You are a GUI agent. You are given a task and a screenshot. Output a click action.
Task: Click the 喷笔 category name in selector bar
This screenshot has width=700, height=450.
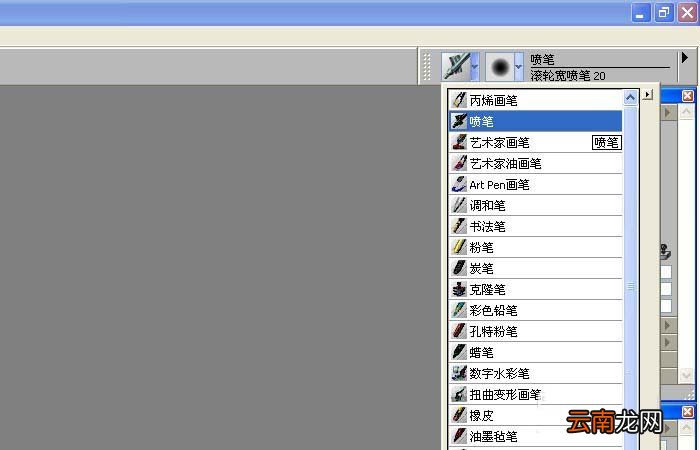point(542,59)
